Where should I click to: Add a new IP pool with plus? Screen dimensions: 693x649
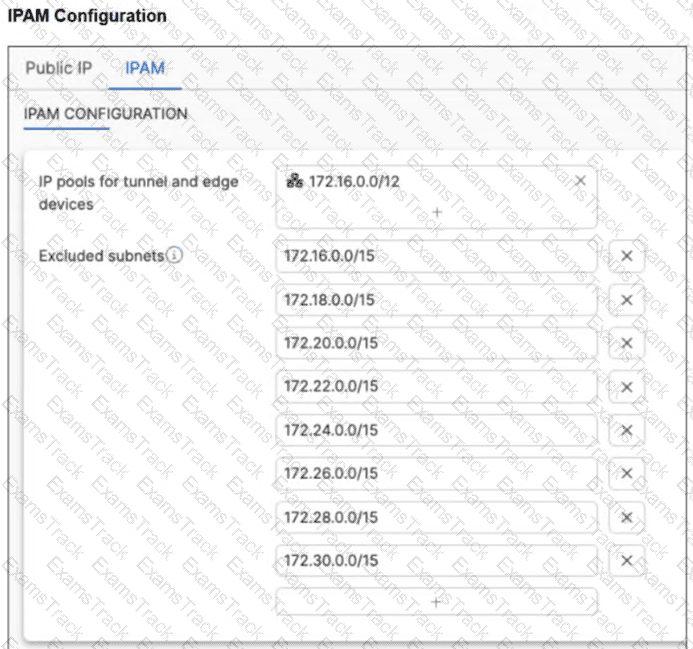(436, 212)
